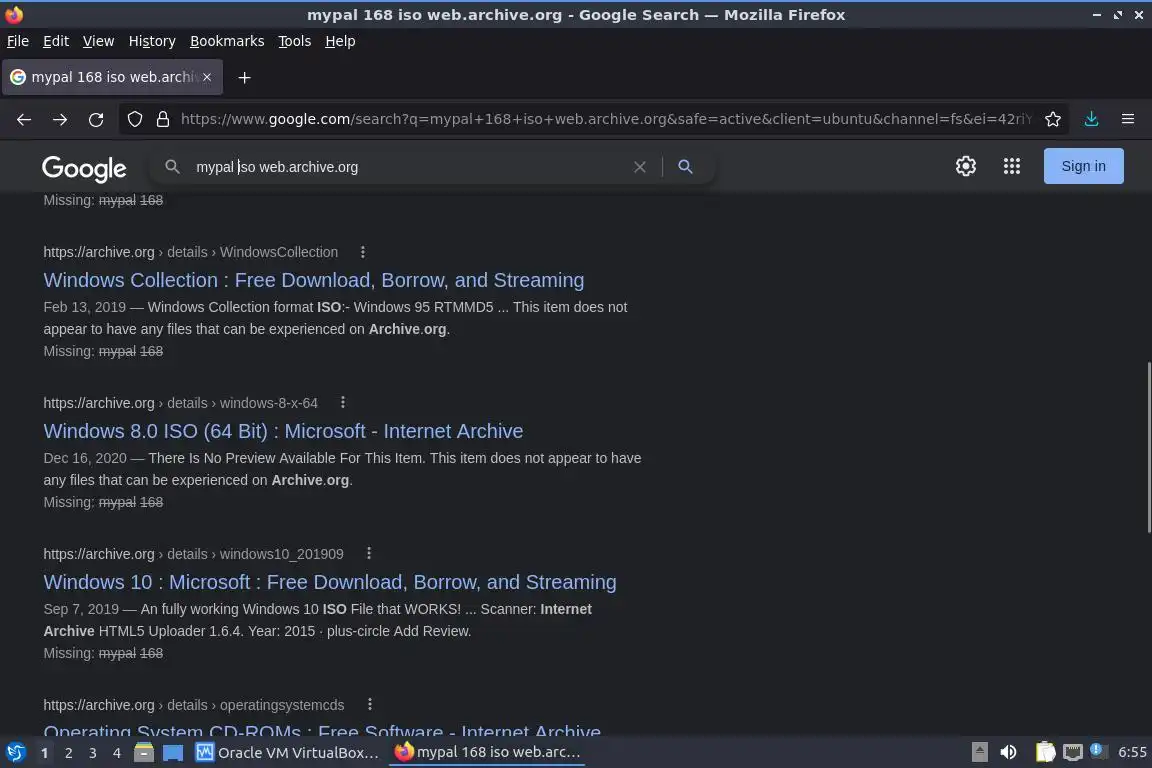Open the Firefox hamburger application menu
The image size is (1152, 768).
click(1128, 119)
